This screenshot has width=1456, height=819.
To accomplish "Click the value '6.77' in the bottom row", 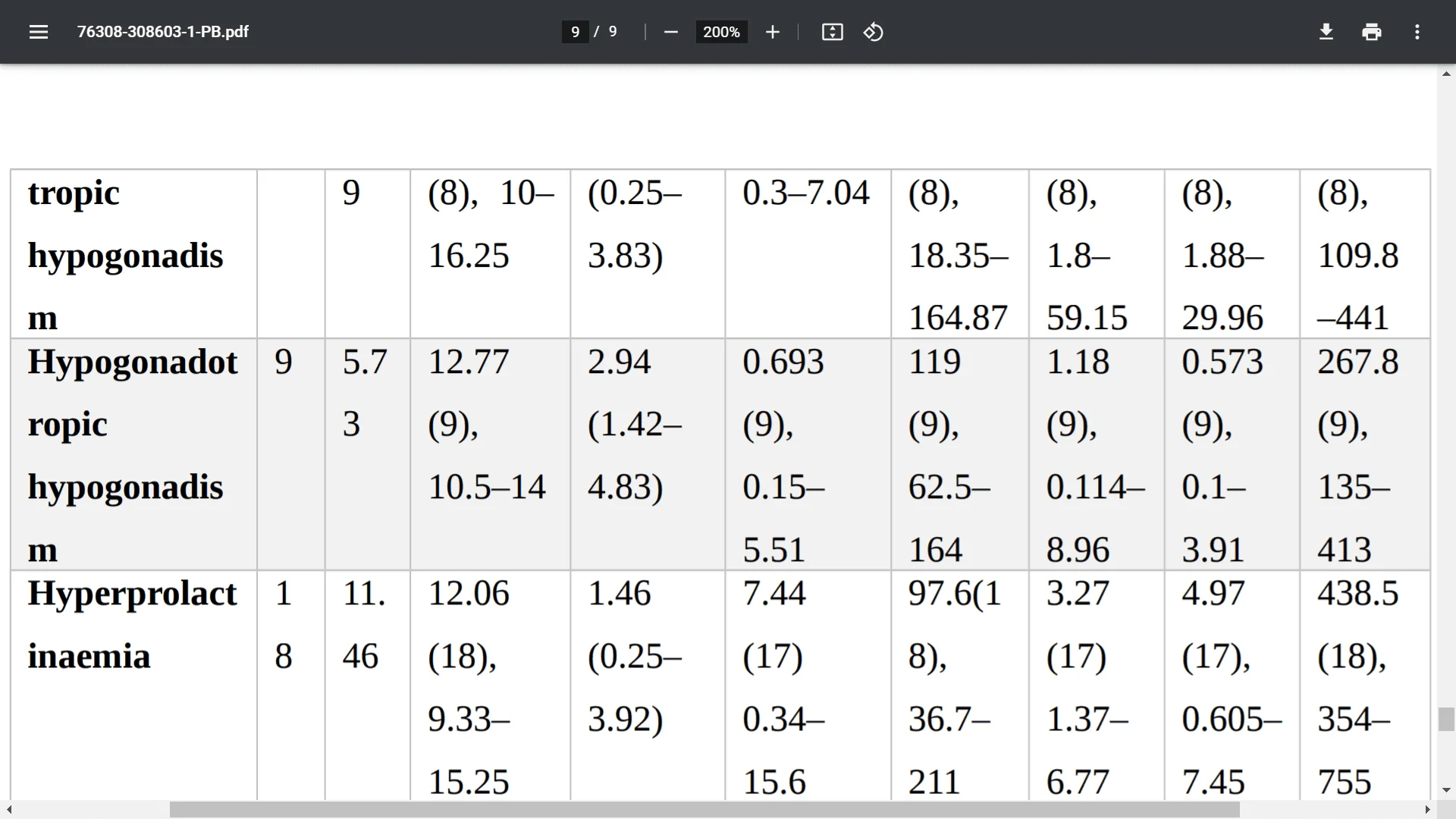I will 1078,782.
